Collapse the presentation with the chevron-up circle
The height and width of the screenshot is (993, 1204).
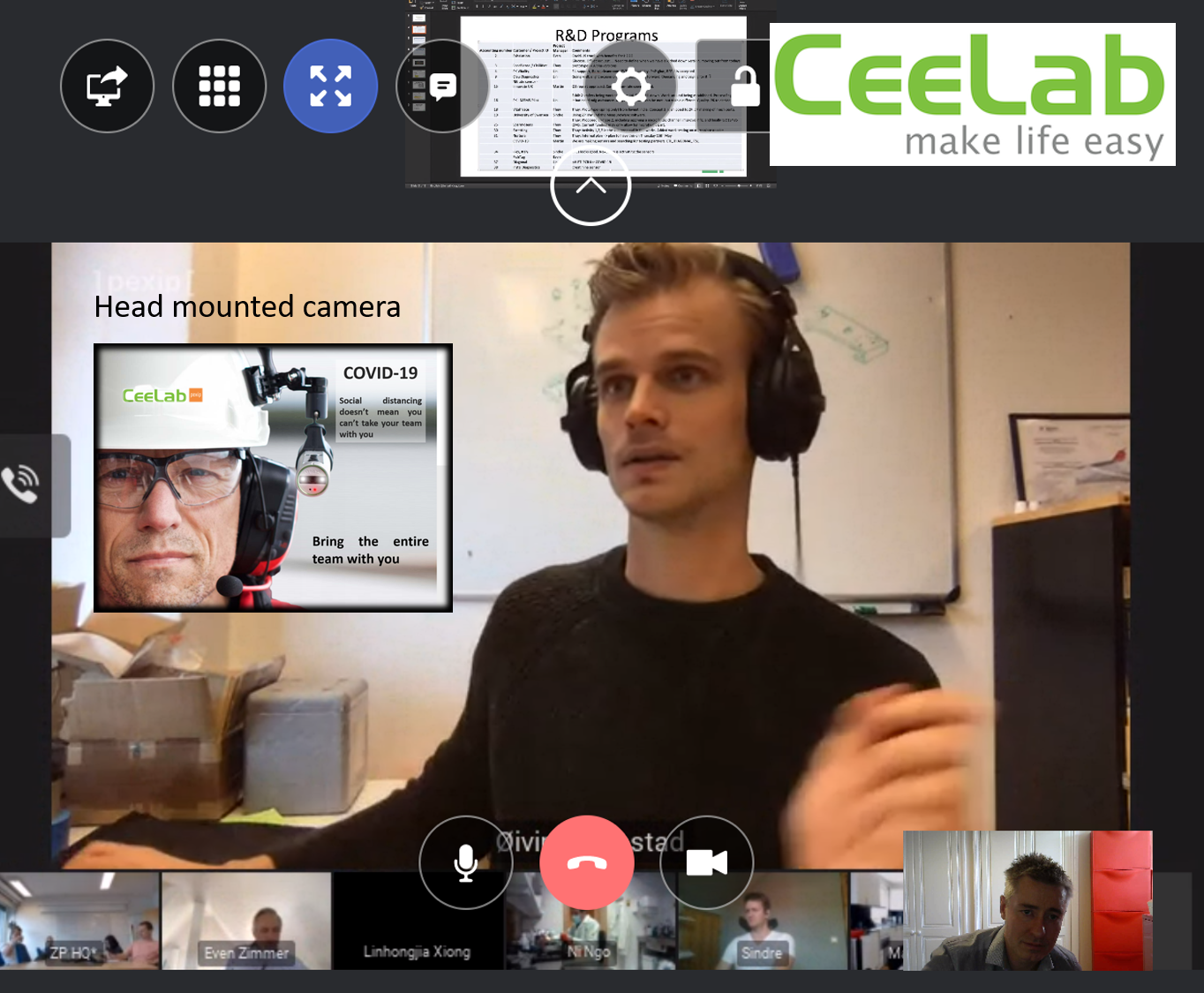[x=591, y=185]
